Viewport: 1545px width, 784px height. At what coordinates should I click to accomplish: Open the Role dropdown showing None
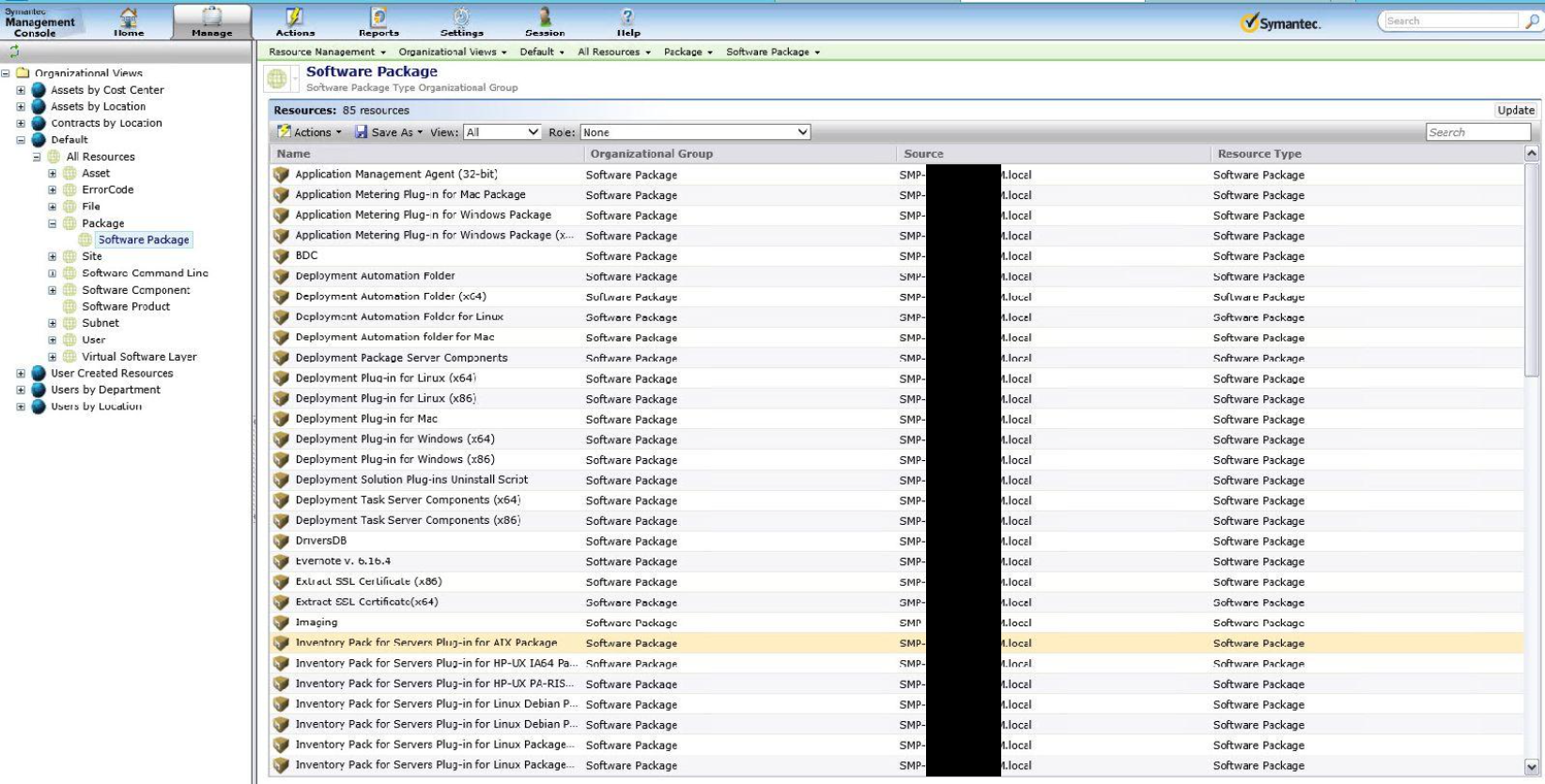[x=695, y=133]
